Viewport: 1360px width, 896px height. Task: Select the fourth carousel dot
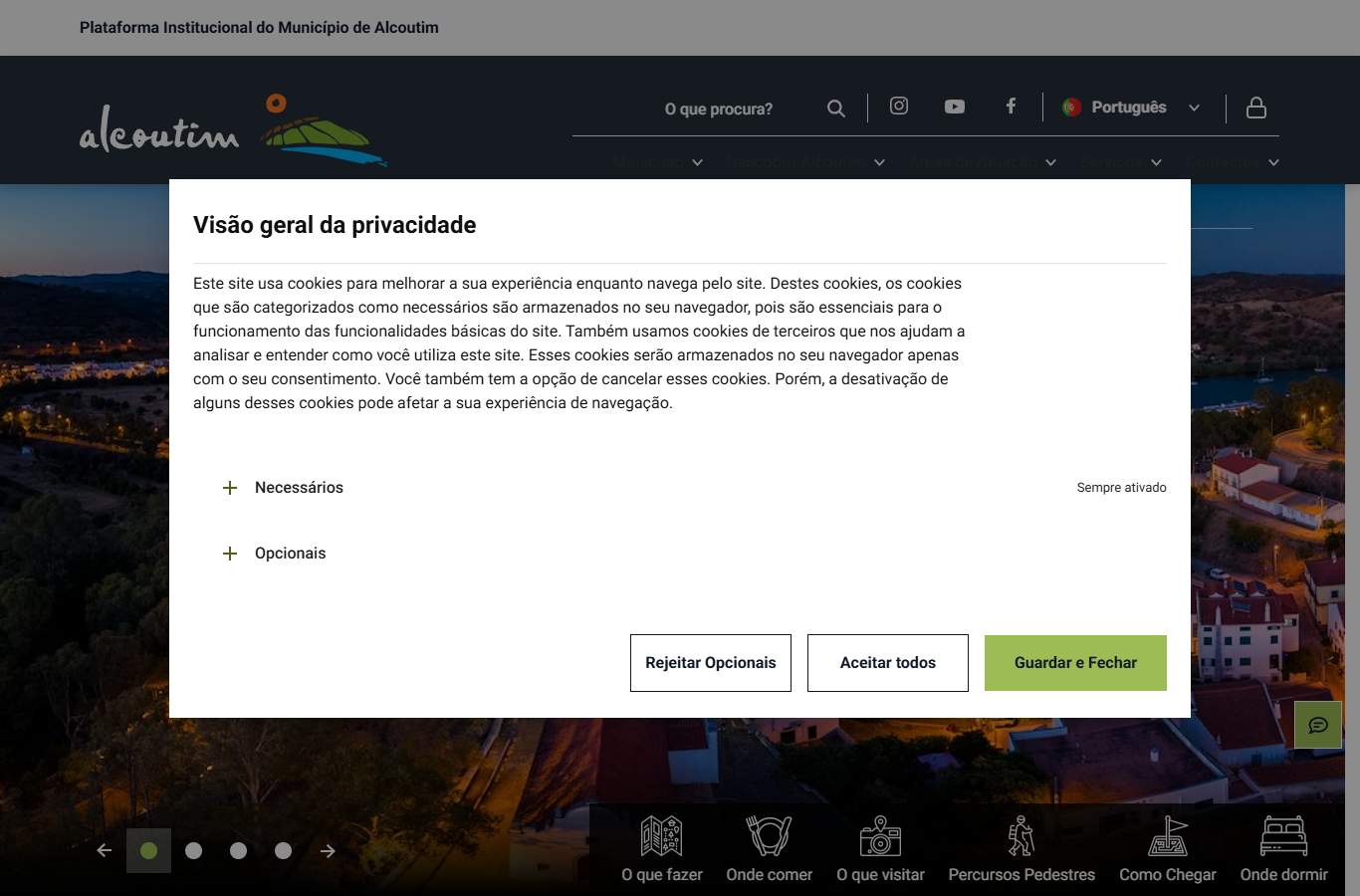tap(283, 850)
